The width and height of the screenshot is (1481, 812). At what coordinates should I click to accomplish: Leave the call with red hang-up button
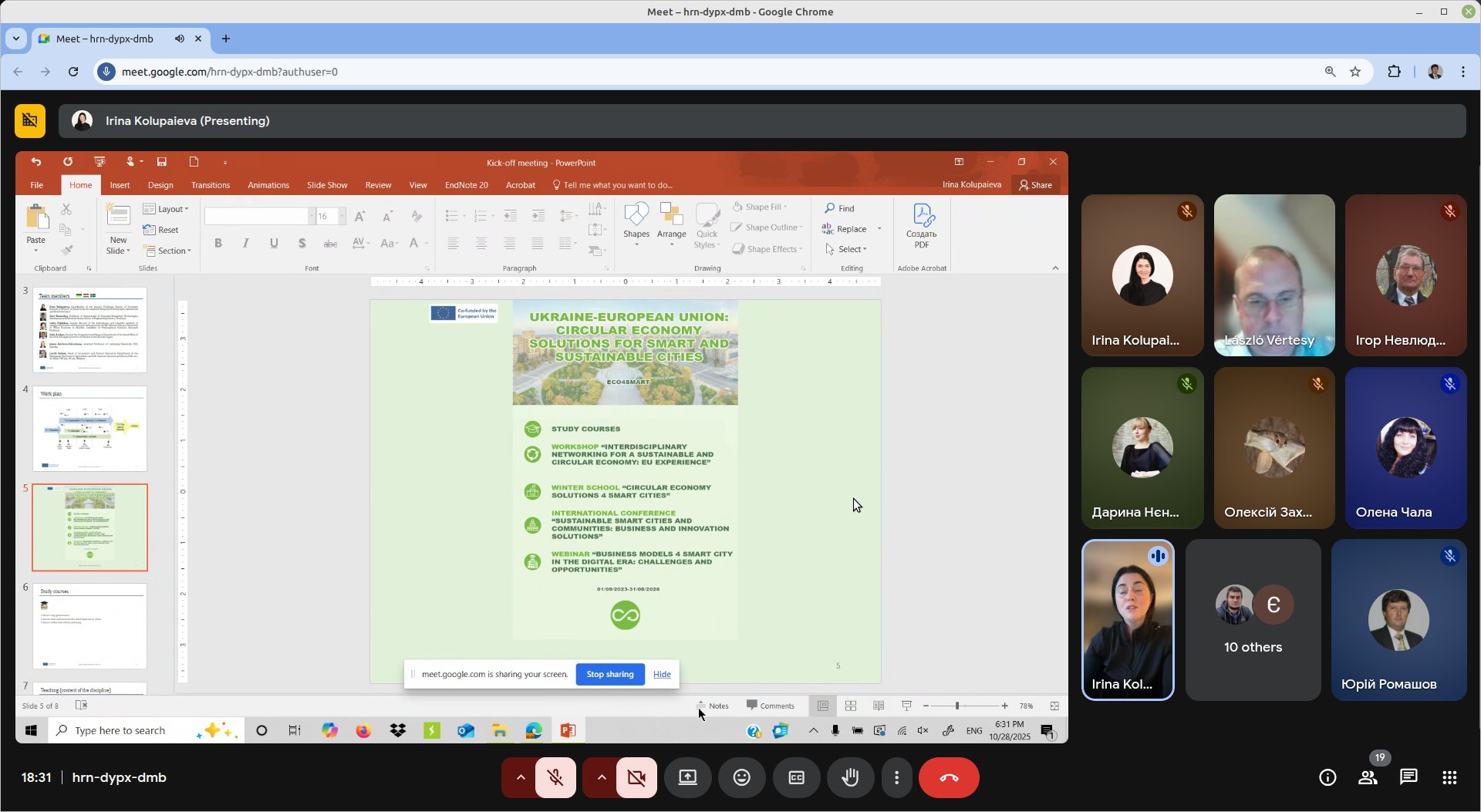pos(949,777)
